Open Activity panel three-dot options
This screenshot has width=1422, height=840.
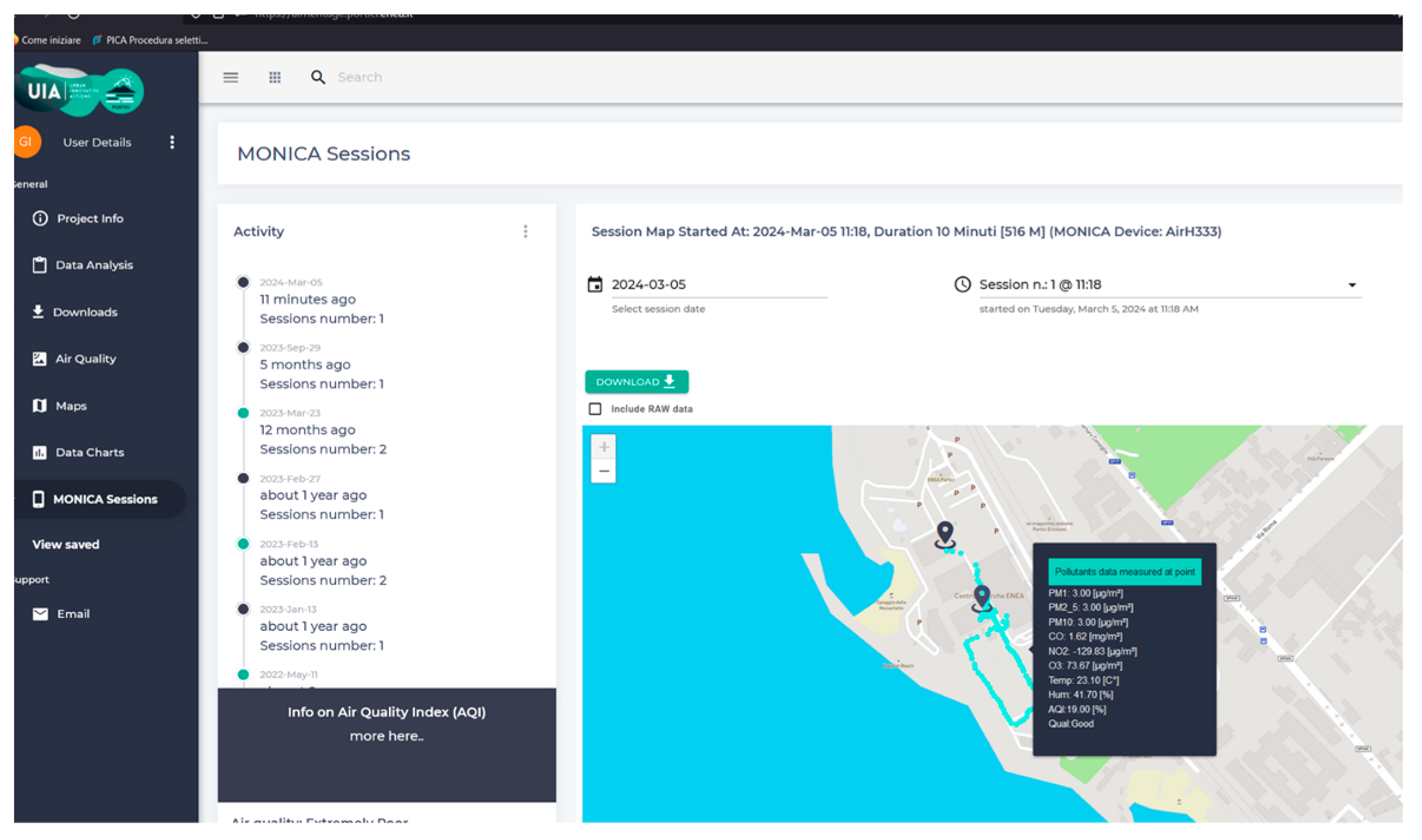tap(525, 232)
